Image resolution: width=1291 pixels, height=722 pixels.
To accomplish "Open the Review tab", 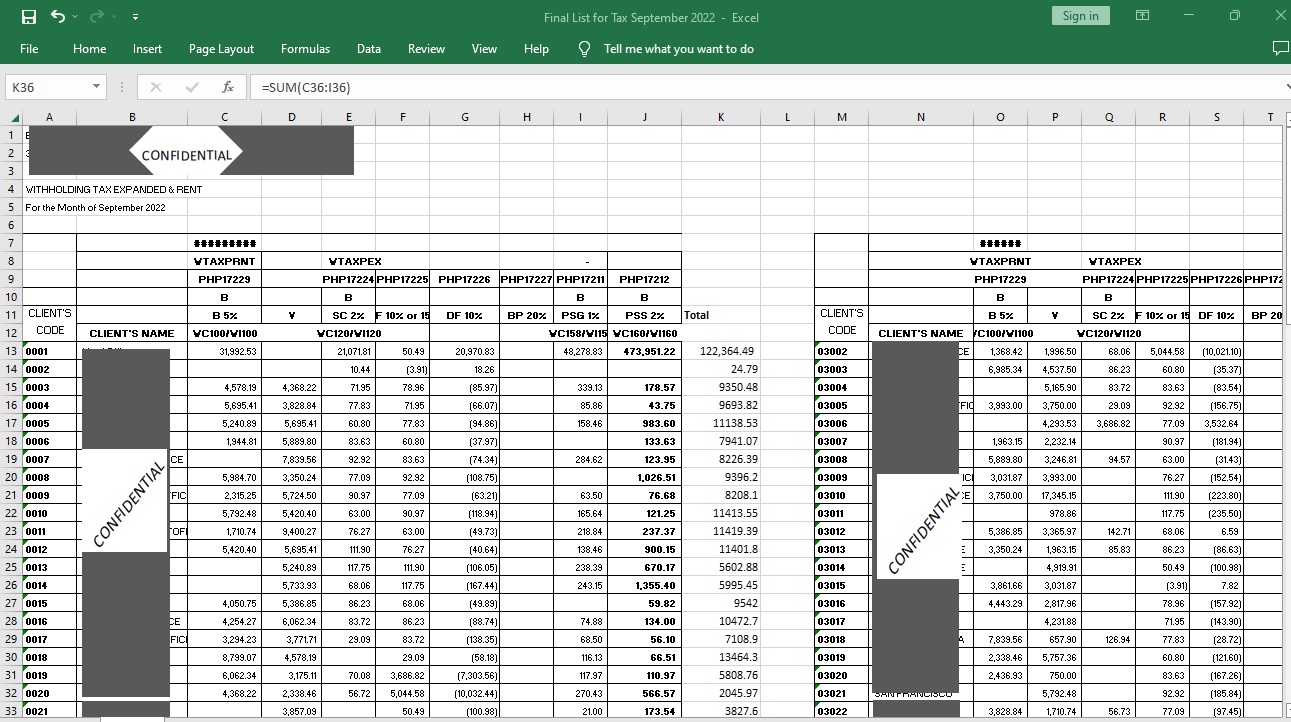I will point(426,49).
